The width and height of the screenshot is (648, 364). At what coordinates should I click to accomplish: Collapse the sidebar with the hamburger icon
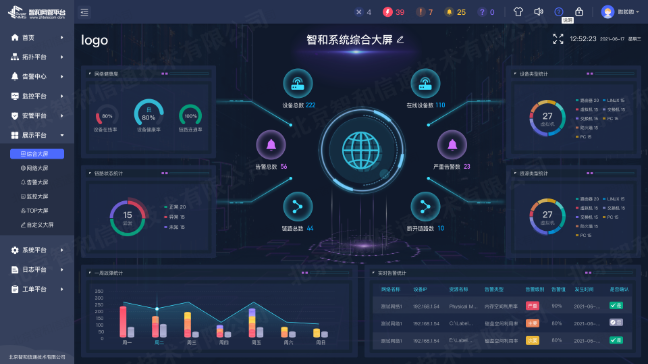click(x=84, y=12)
